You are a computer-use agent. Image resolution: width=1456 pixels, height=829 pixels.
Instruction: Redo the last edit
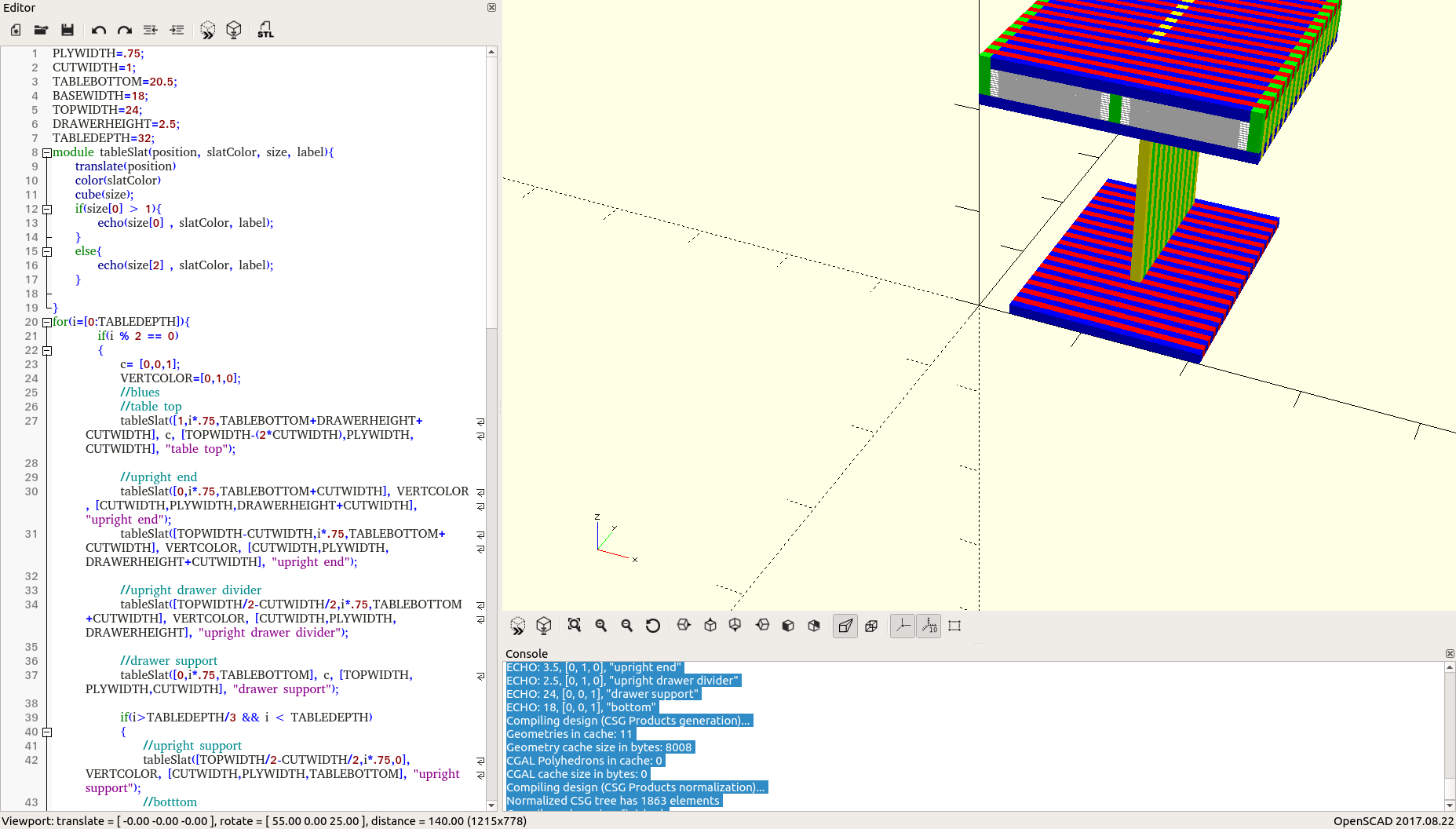pyautogui.click(x=125, y=30)
